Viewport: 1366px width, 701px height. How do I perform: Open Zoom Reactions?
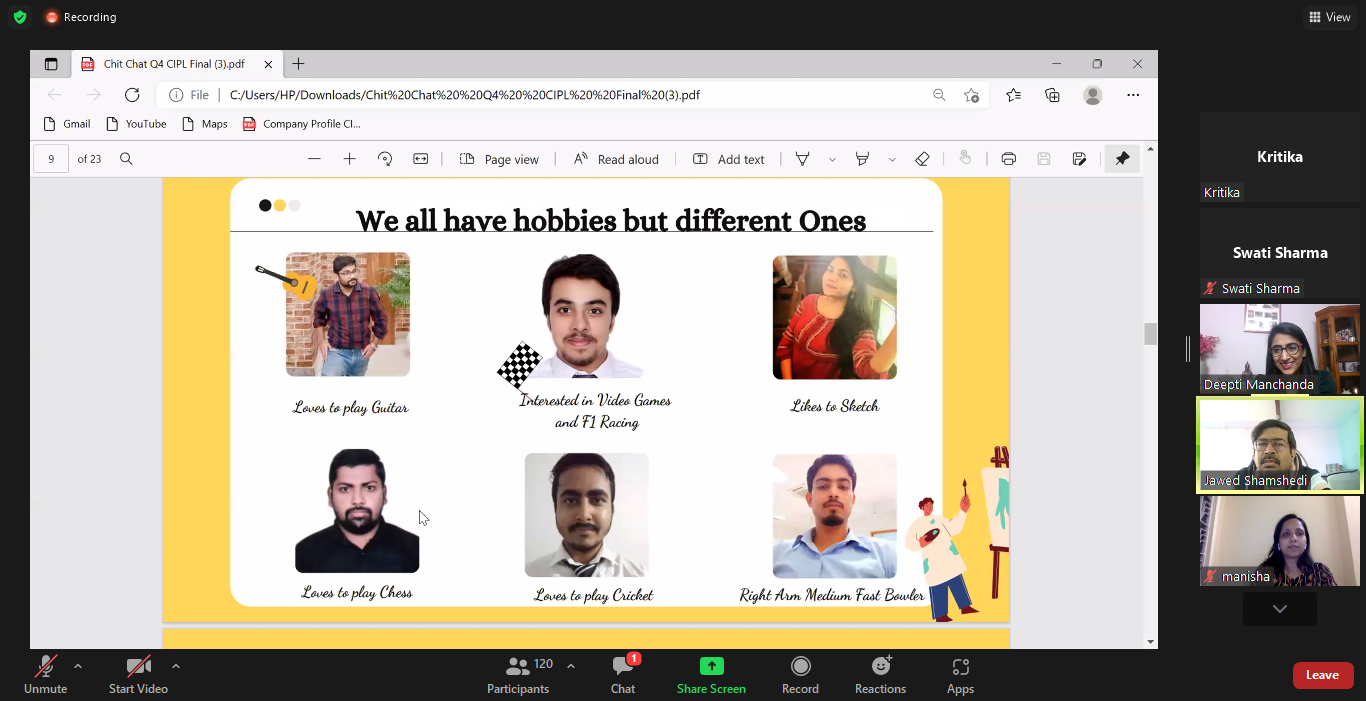(x=880, y=675)
